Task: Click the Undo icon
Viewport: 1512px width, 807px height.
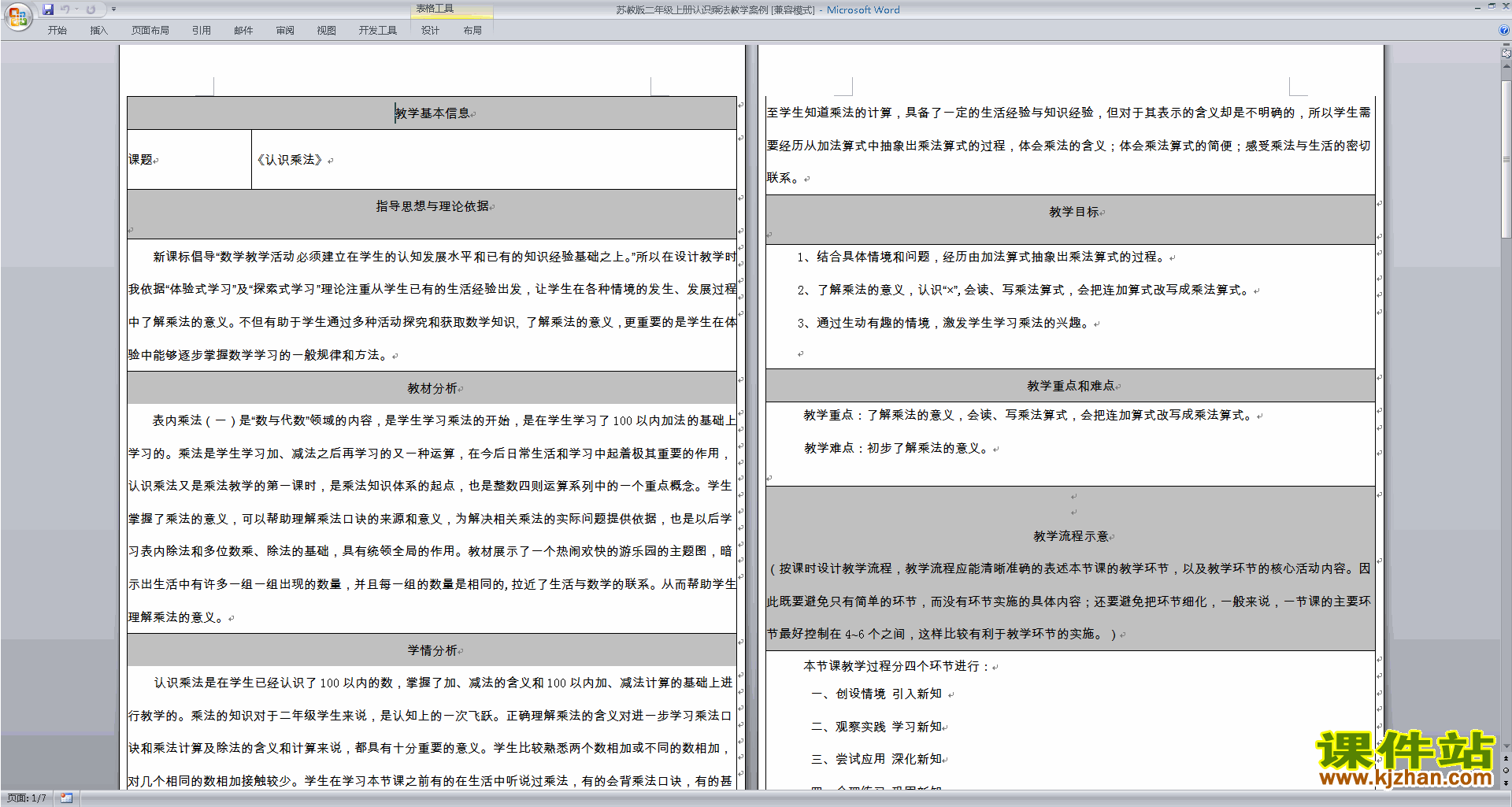Action: pos(65,9)
